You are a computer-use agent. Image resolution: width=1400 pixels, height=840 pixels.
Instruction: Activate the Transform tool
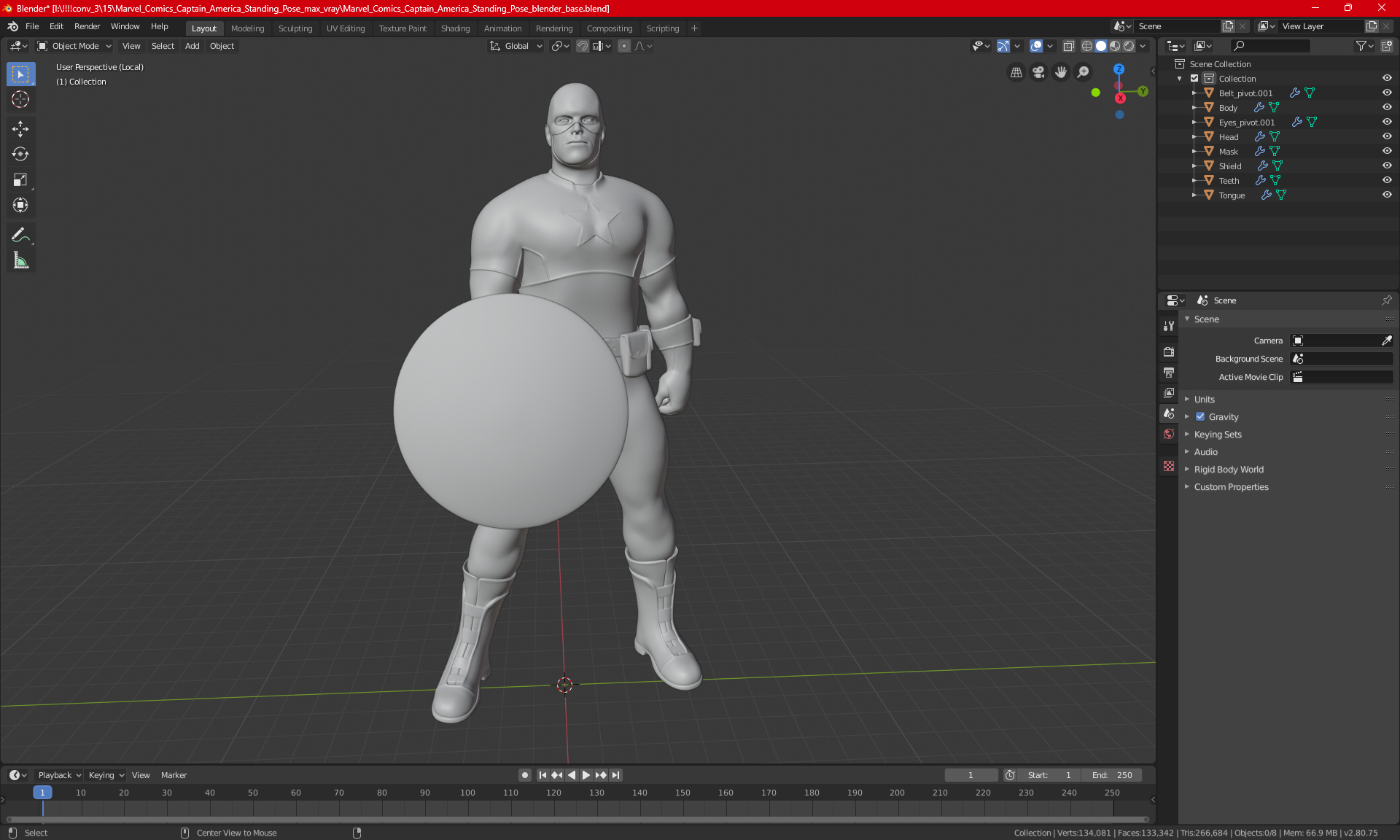20,205
